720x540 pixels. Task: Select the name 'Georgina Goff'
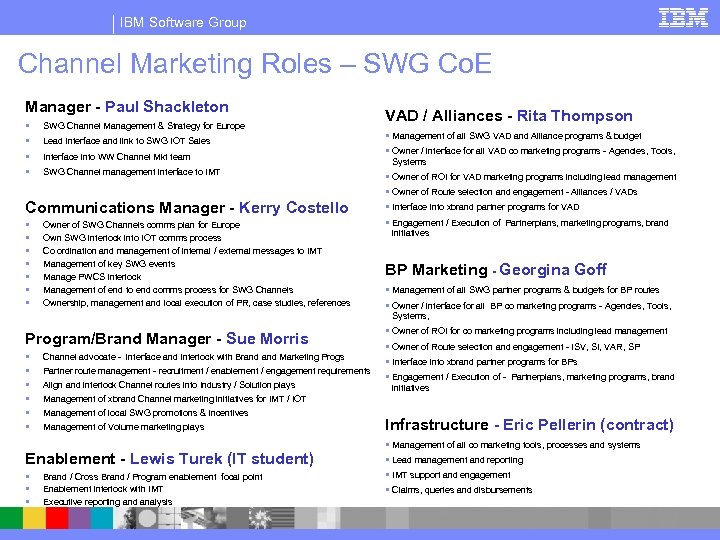click(x=553, y=270)
